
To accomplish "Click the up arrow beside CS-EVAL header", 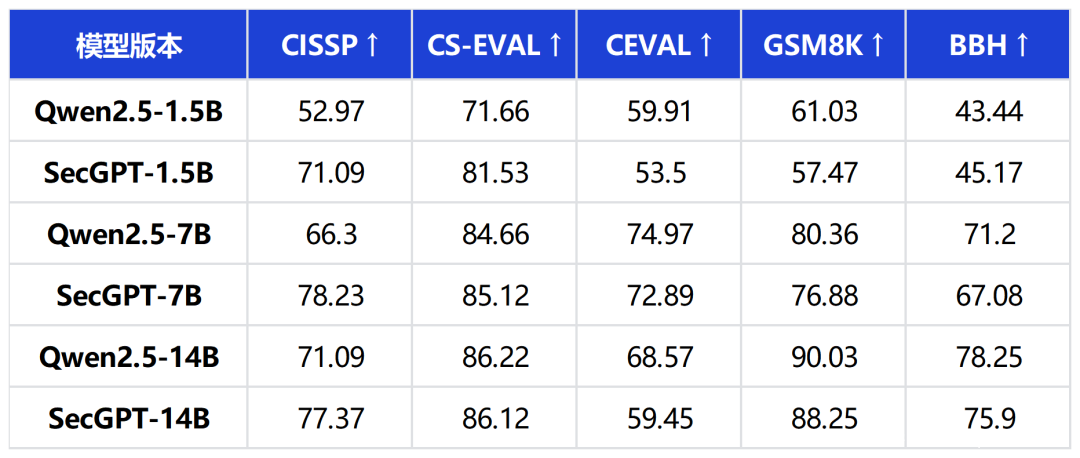I will [x=555, y=45].
